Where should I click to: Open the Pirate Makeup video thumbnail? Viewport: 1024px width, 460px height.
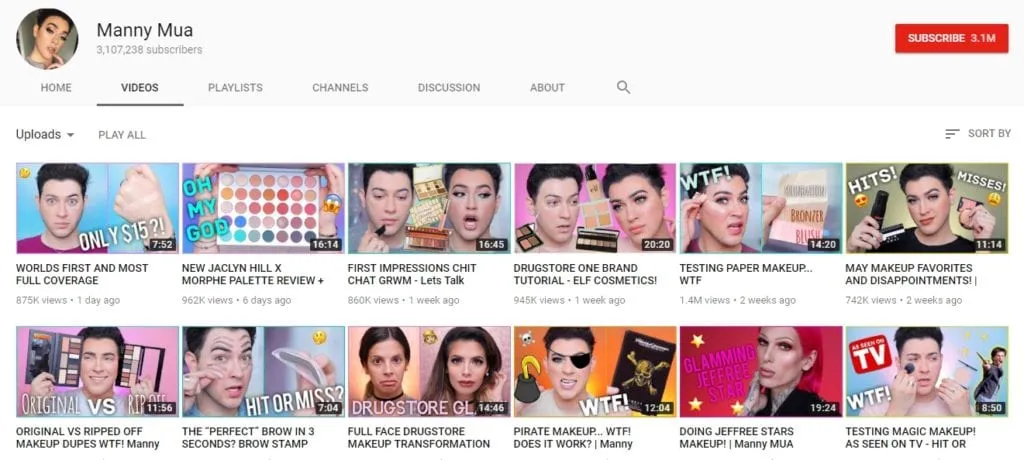594,371
